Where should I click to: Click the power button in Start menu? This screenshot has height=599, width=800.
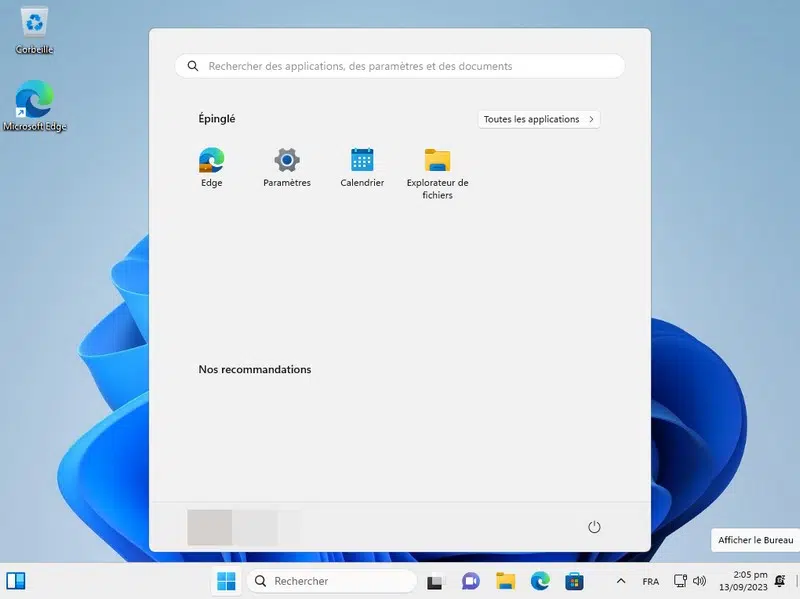594,527
